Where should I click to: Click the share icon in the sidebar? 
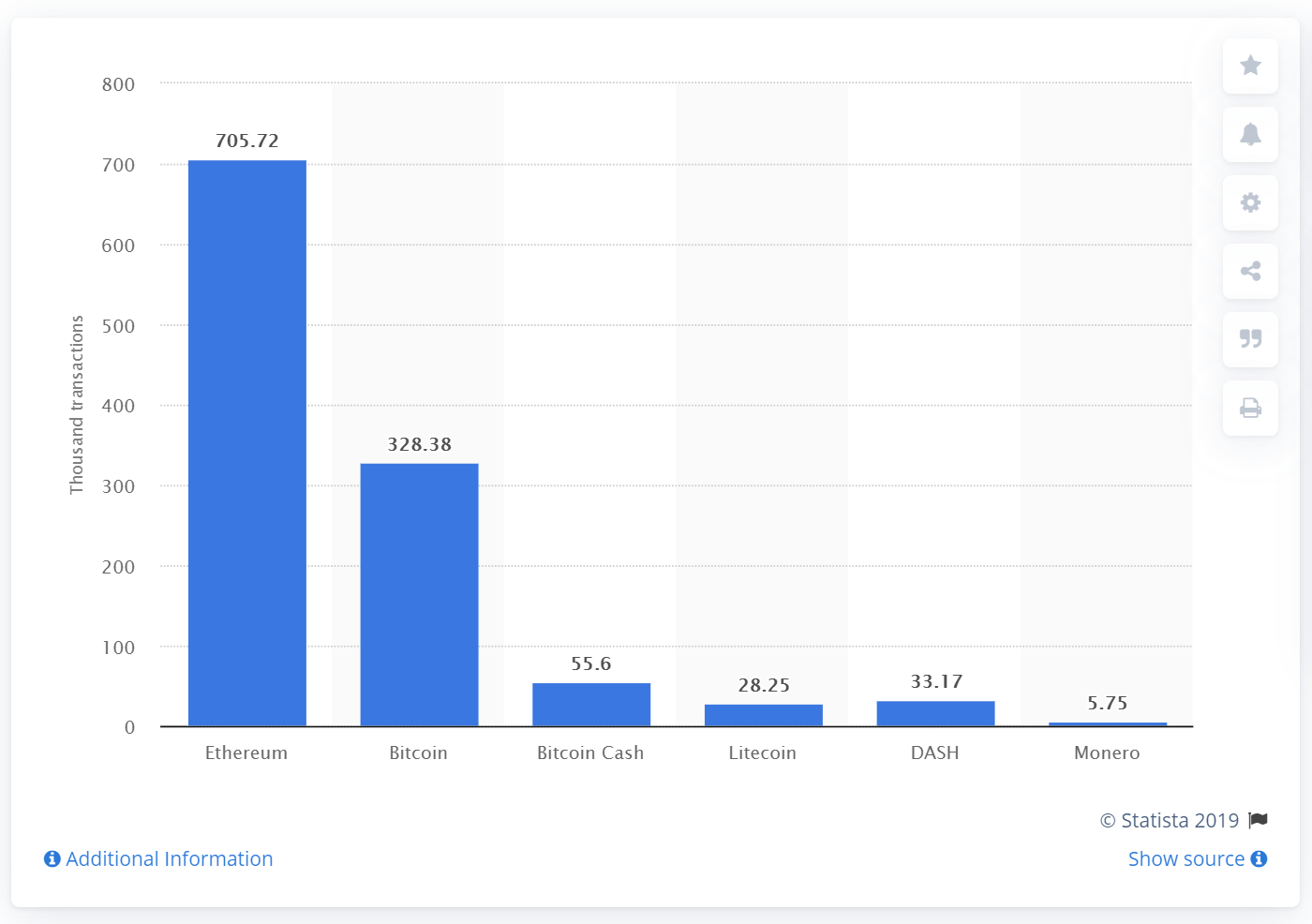pos(1250,271)
